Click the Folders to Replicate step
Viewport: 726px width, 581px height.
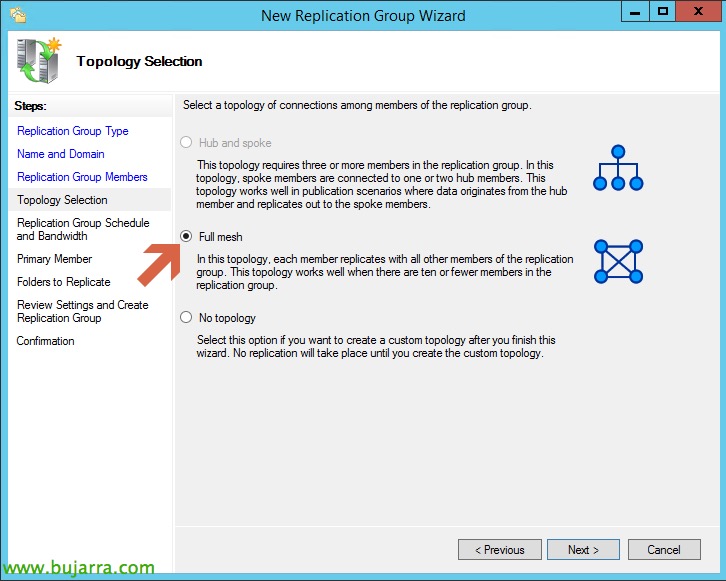click(63, 282)
